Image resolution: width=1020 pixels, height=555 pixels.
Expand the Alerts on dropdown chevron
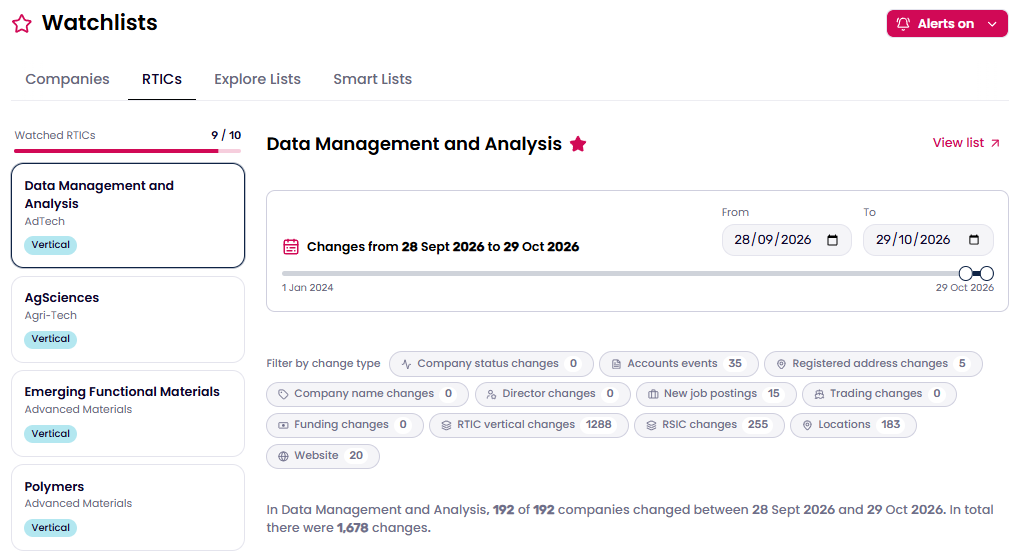tap(992, 24)
